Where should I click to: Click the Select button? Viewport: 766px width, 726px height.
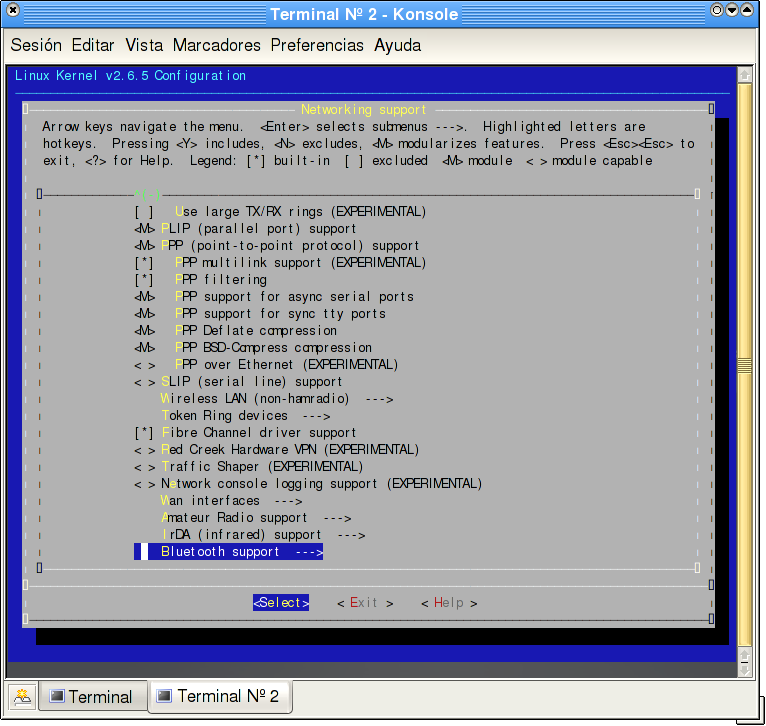pos(281,603)
